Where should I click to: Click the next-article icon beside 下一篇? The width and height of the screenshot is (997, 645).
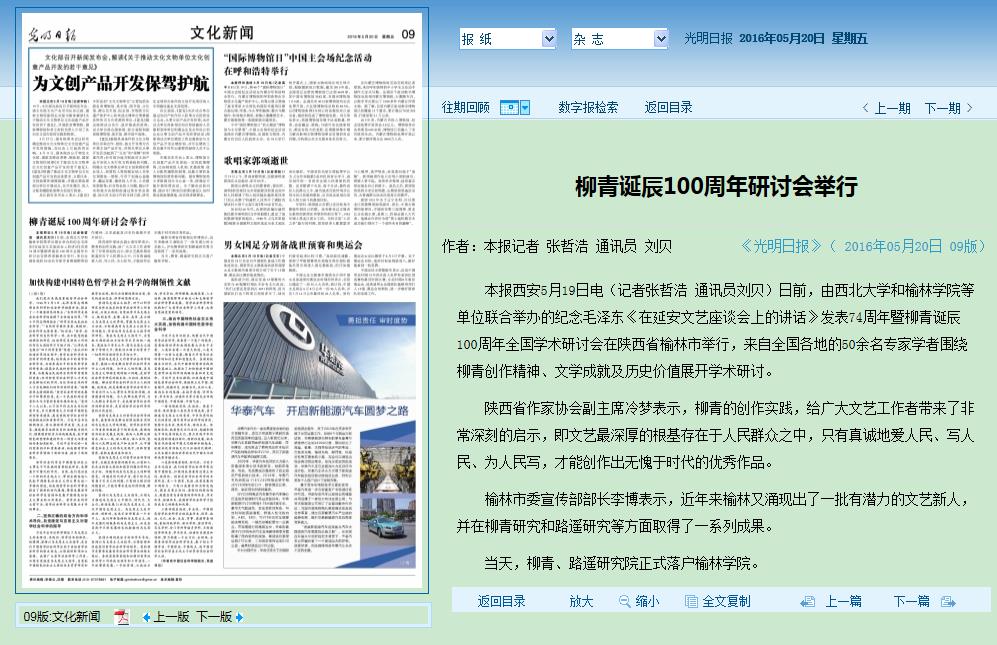[948, 601]
